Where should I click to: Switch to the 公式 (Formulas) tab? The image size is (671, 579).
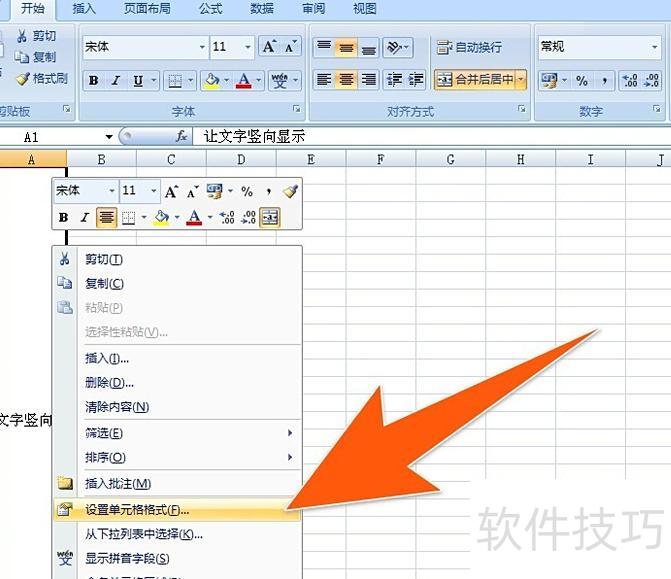click(x=211, y=8)
